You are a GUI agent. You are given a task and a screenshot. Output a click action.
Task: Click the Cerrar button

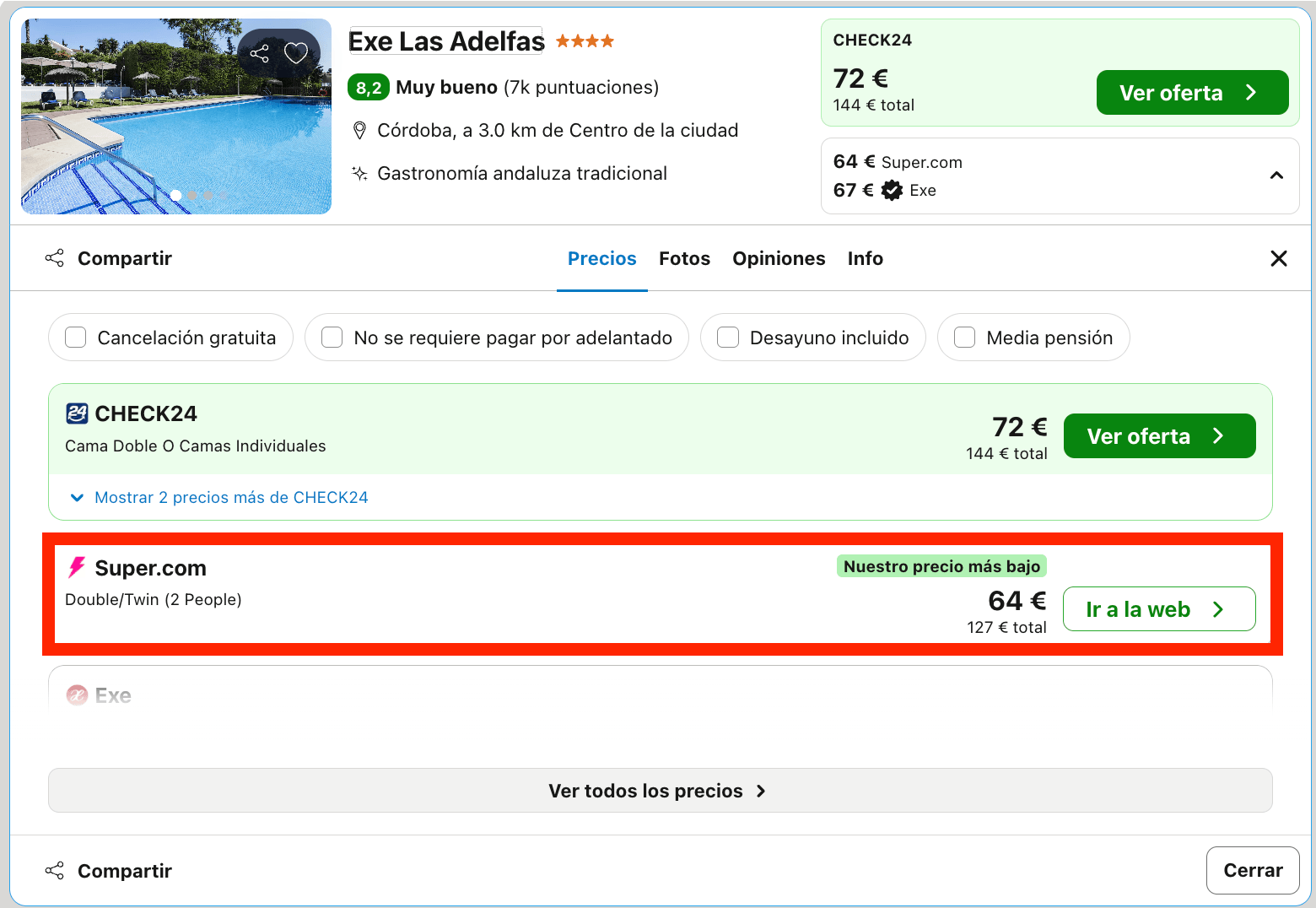pyautogui.click(x=1253, y=870)
